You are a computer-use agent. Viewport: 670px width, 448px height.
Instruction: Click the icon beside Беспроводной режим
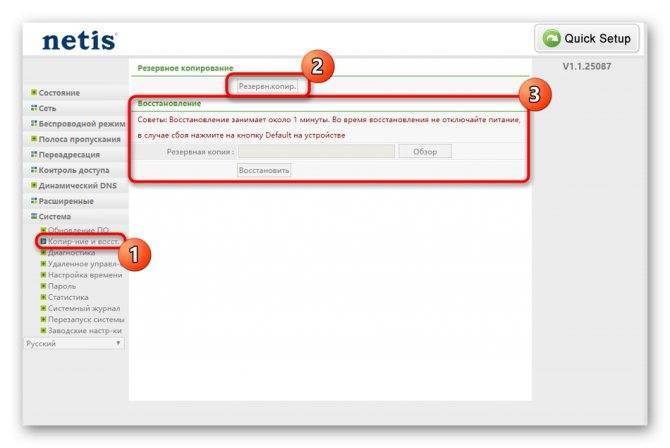click(x=34, y=124)
